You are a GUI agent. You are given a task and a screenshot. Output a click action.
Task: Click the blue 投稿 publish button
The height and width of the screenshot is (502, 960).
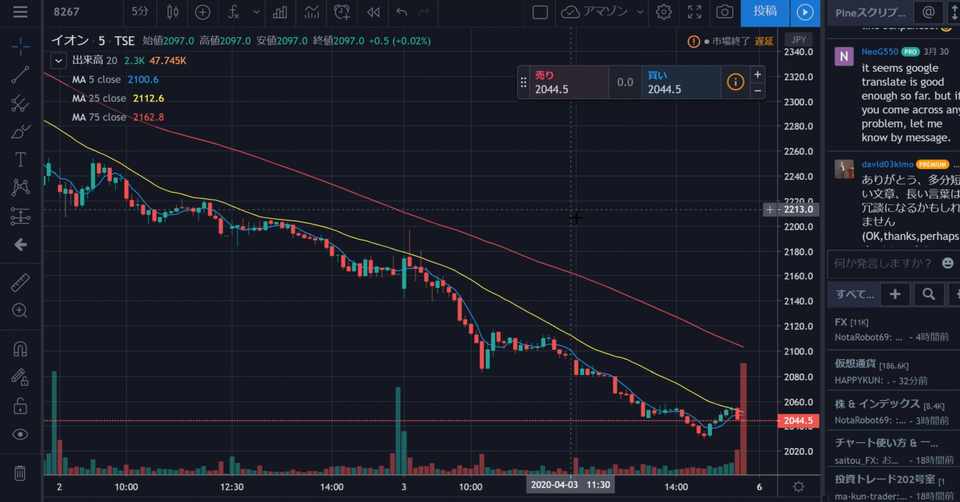tap(765, 12)
